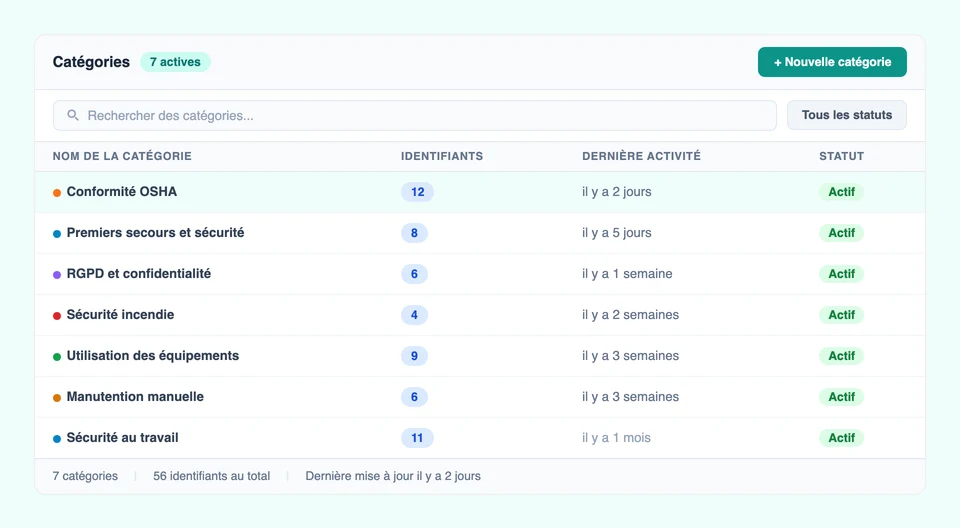The image size is (960, 528).
Task: Select the RGPD et confidentialité row name
Action: point(139,274)
